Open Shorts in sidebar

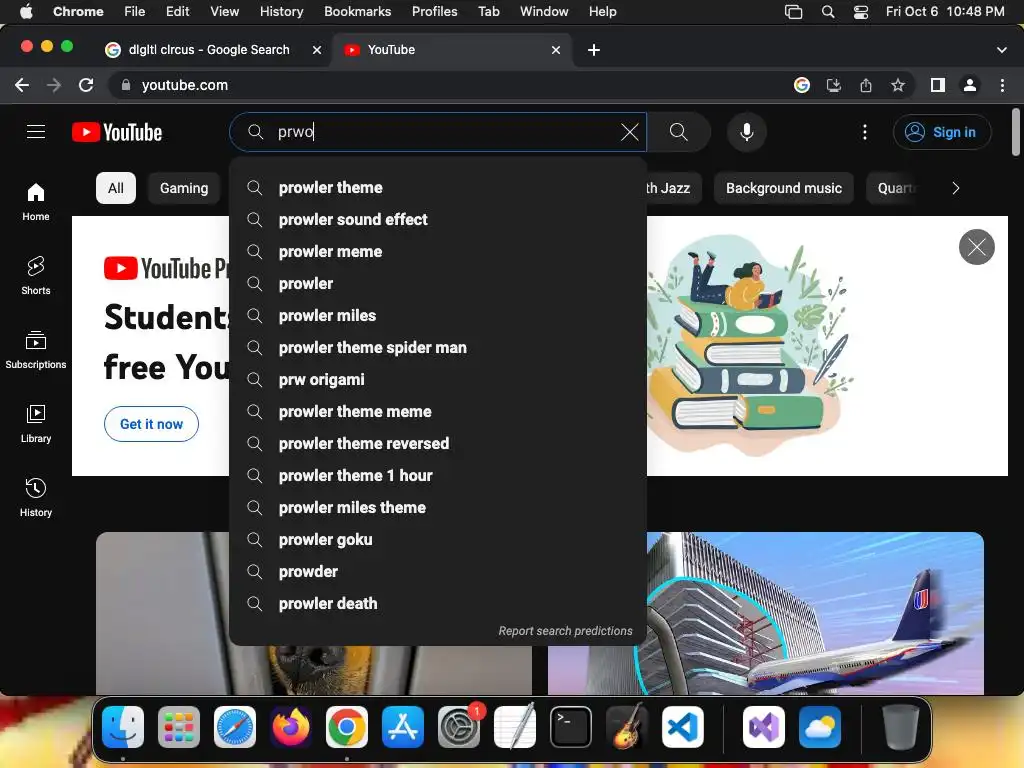(x=36, y=276)
